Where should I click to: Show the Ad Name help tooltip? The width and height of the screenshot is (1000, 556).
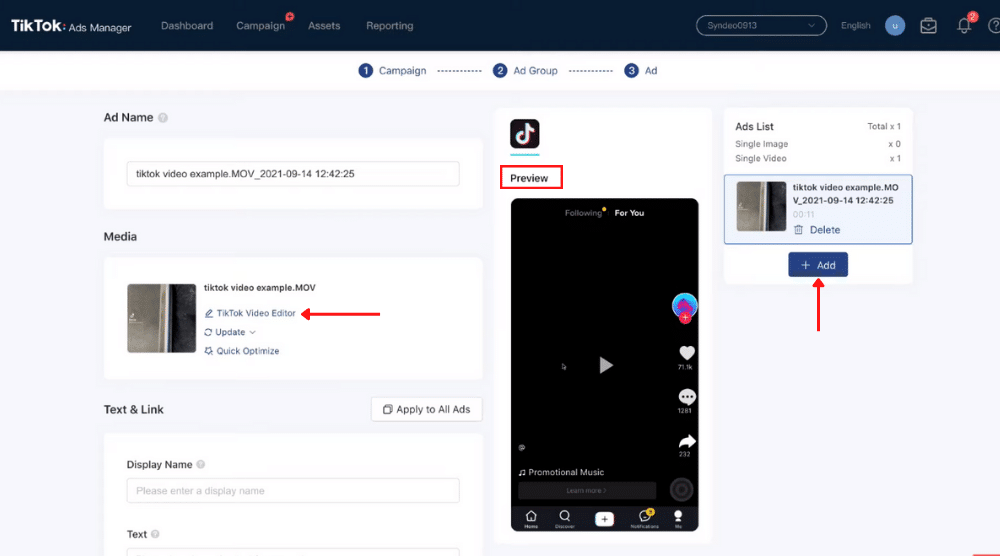[x=163, y=118]
